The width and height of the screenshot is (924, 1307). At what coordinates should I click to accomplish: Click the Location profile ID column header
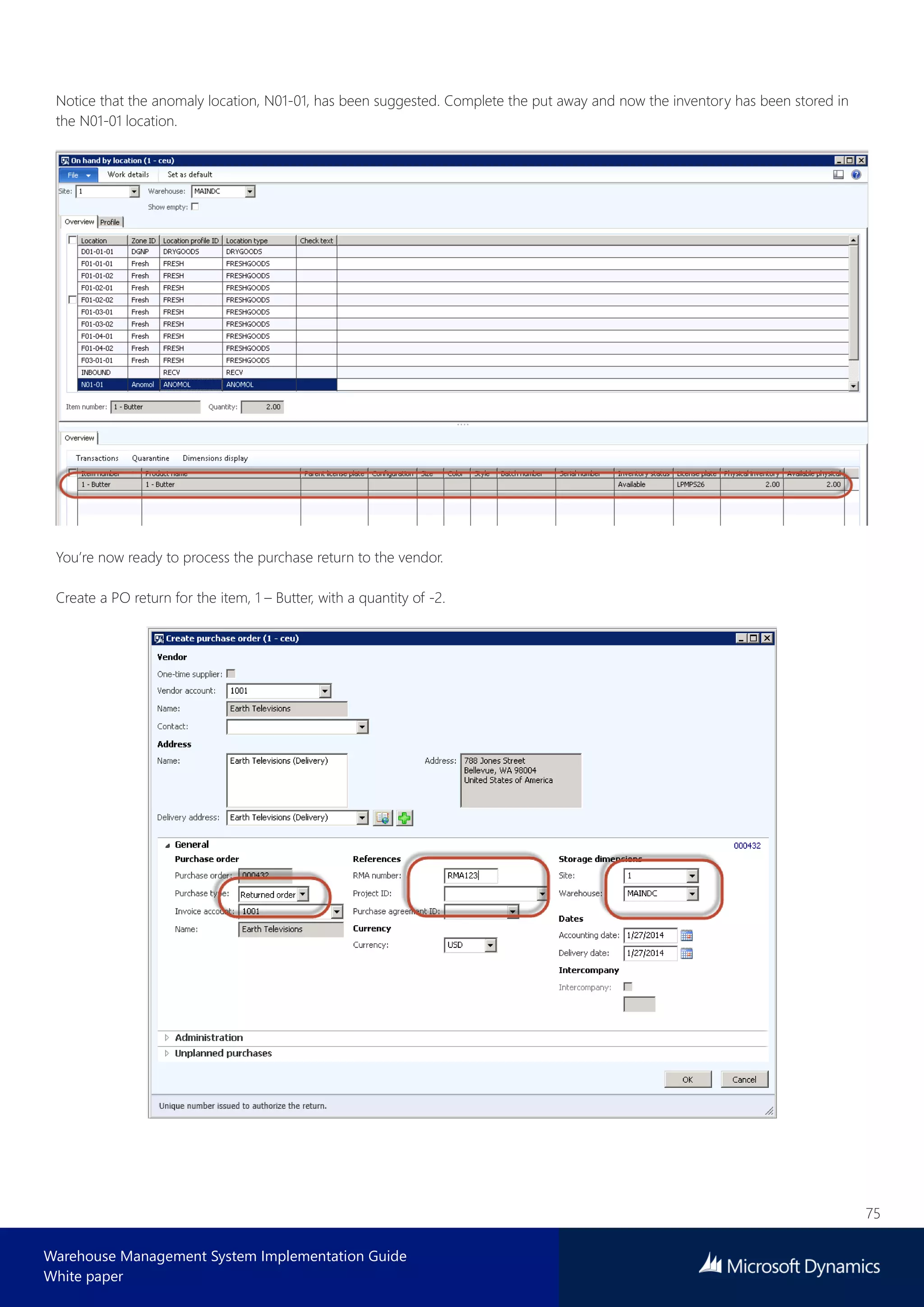[190, 241]
